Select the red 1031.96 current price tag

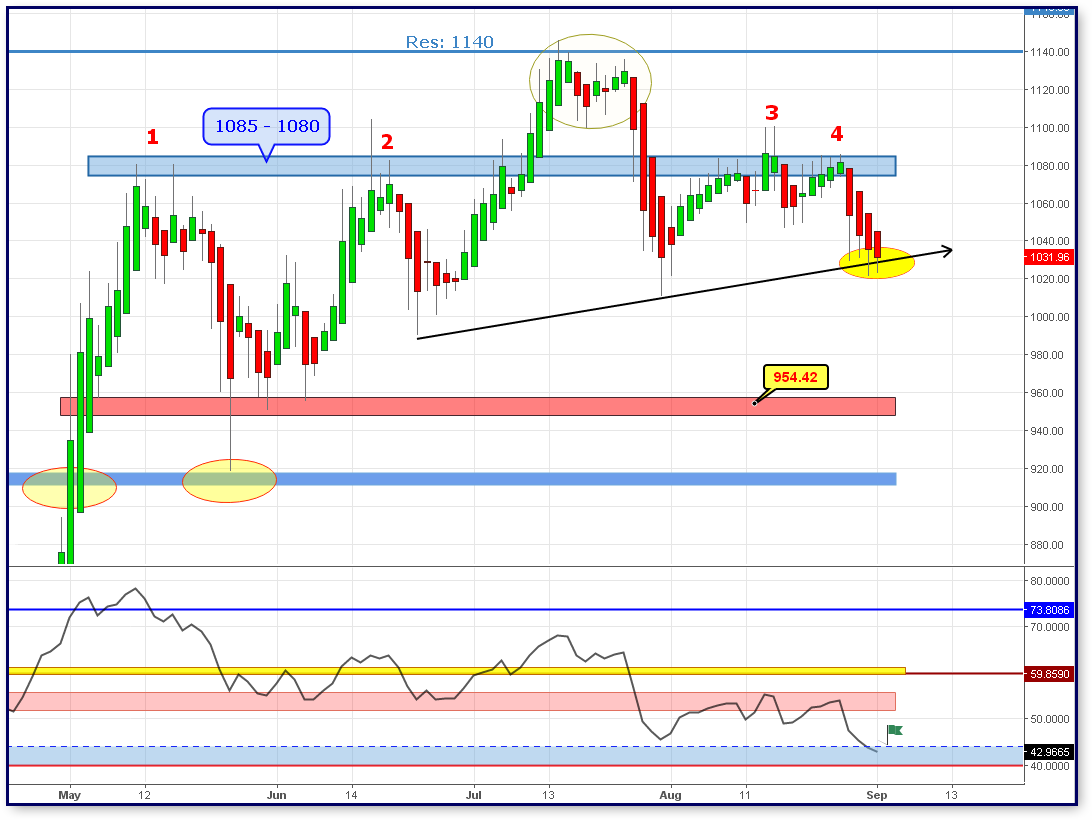click(x=1050, y=257)
